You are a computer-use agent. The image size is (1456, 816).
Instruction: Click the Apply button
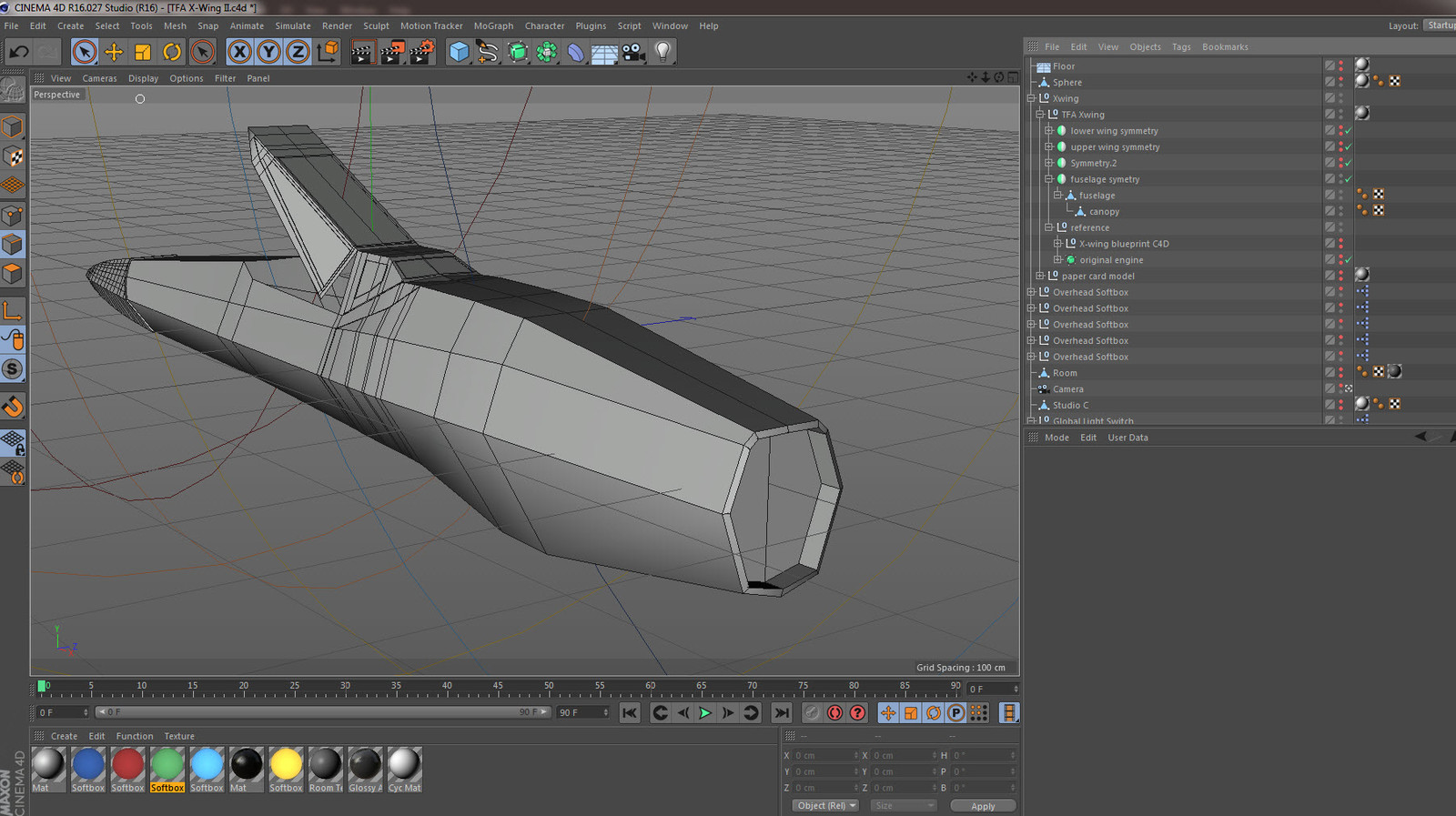pos(983,806)
